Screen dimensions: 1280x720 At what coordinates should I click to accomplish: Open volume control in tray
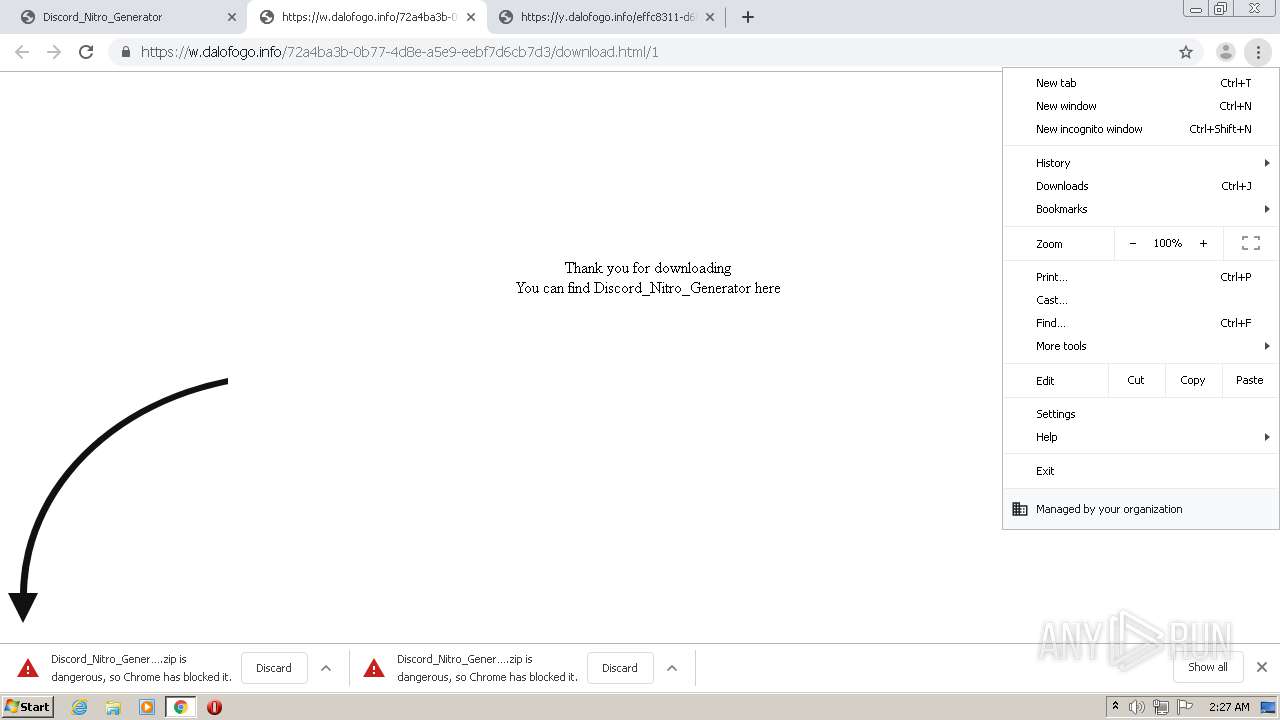(1137, 707)
